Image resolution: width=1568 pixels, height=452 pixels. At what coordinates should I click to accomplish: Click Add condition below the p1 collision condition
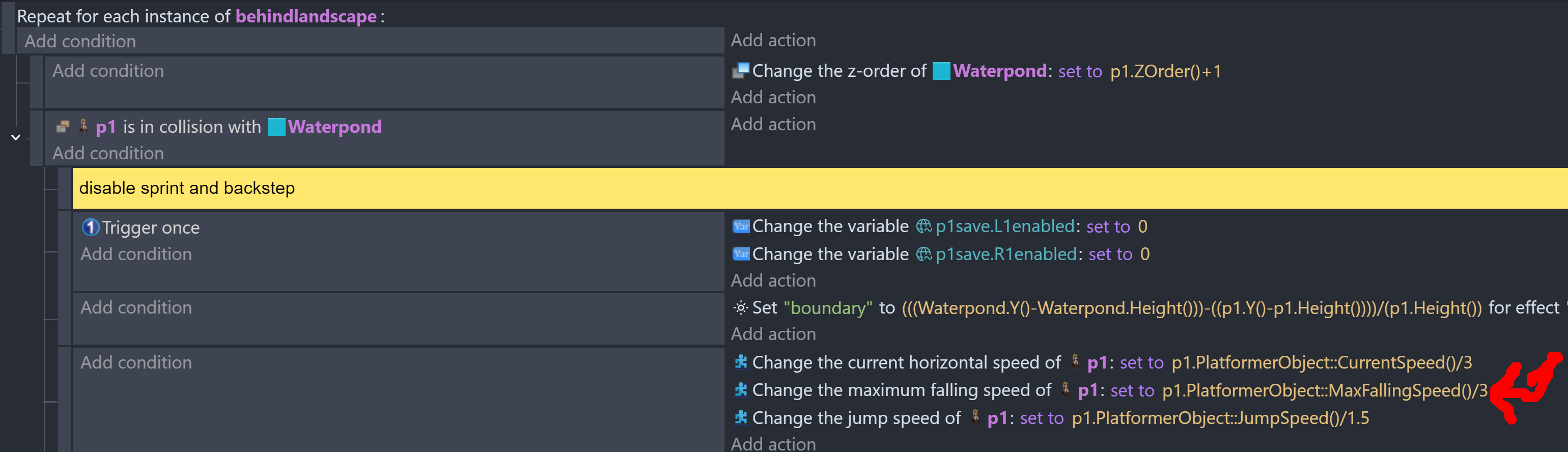pos(108,153)
